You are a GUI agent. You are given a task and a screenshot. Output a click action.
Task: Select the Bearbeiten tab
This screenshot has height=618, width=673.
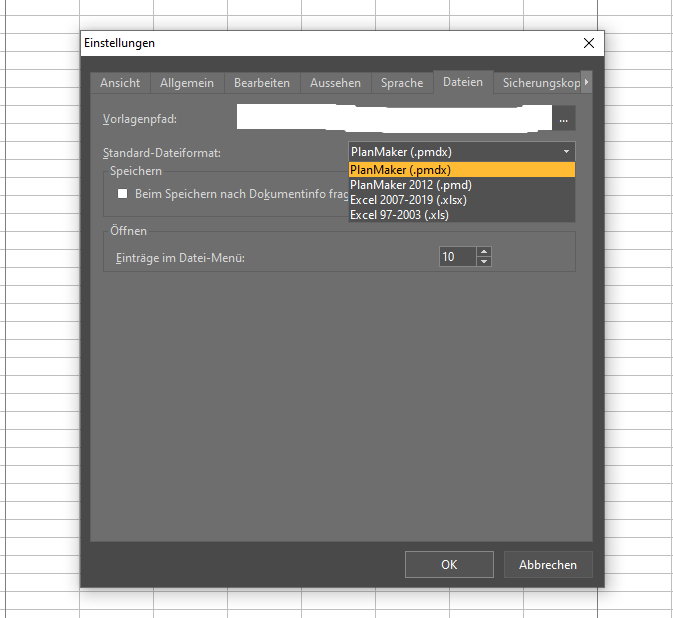[x=262, y=82]
